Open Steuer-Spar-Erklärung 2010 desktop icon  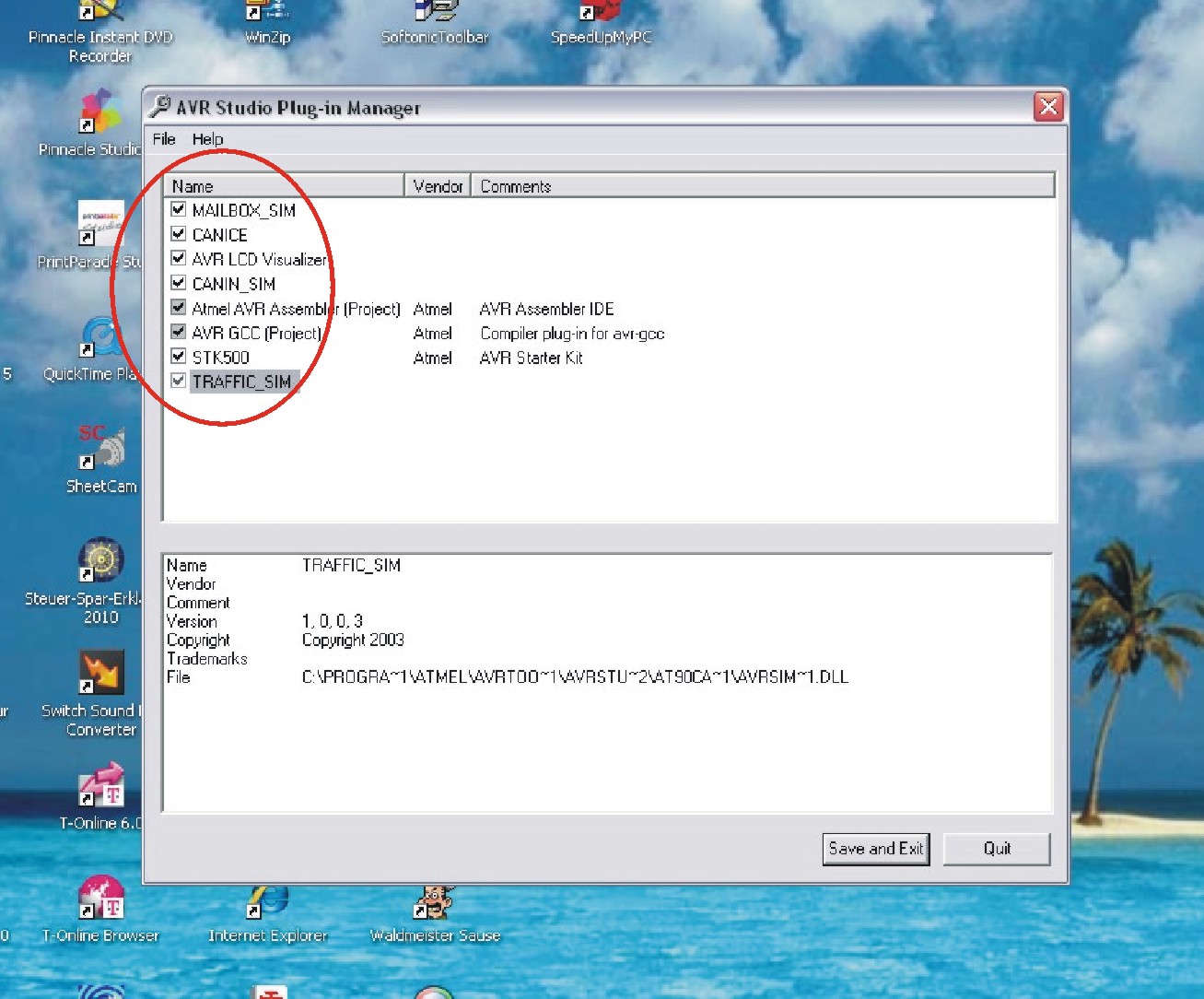[97, 581]
